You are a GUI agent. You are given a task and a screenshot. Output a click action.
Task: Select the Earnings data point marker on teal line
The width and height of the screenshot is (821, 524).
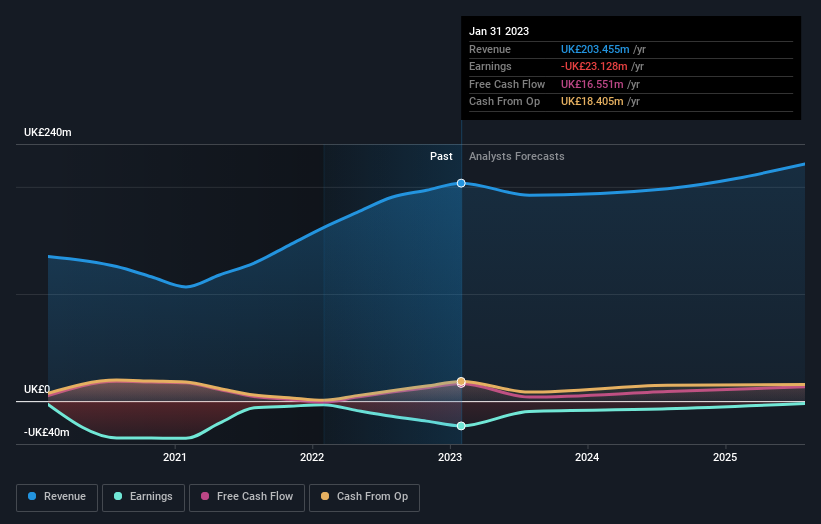(461, 426)
